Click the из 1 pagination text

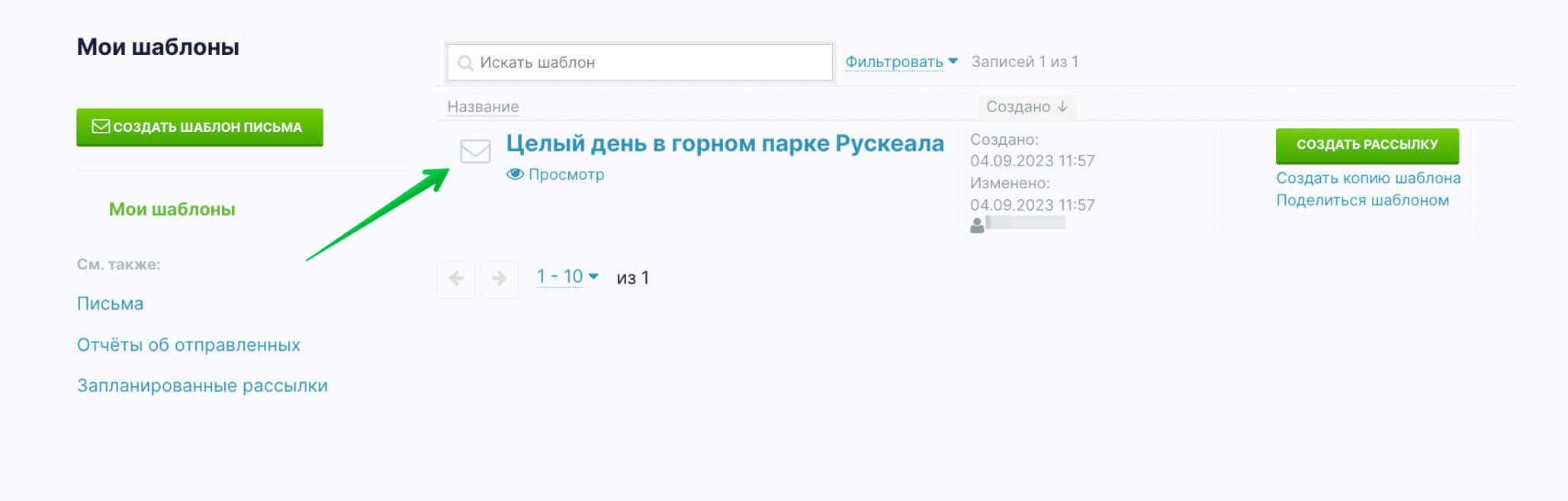[x=633, y=278]
